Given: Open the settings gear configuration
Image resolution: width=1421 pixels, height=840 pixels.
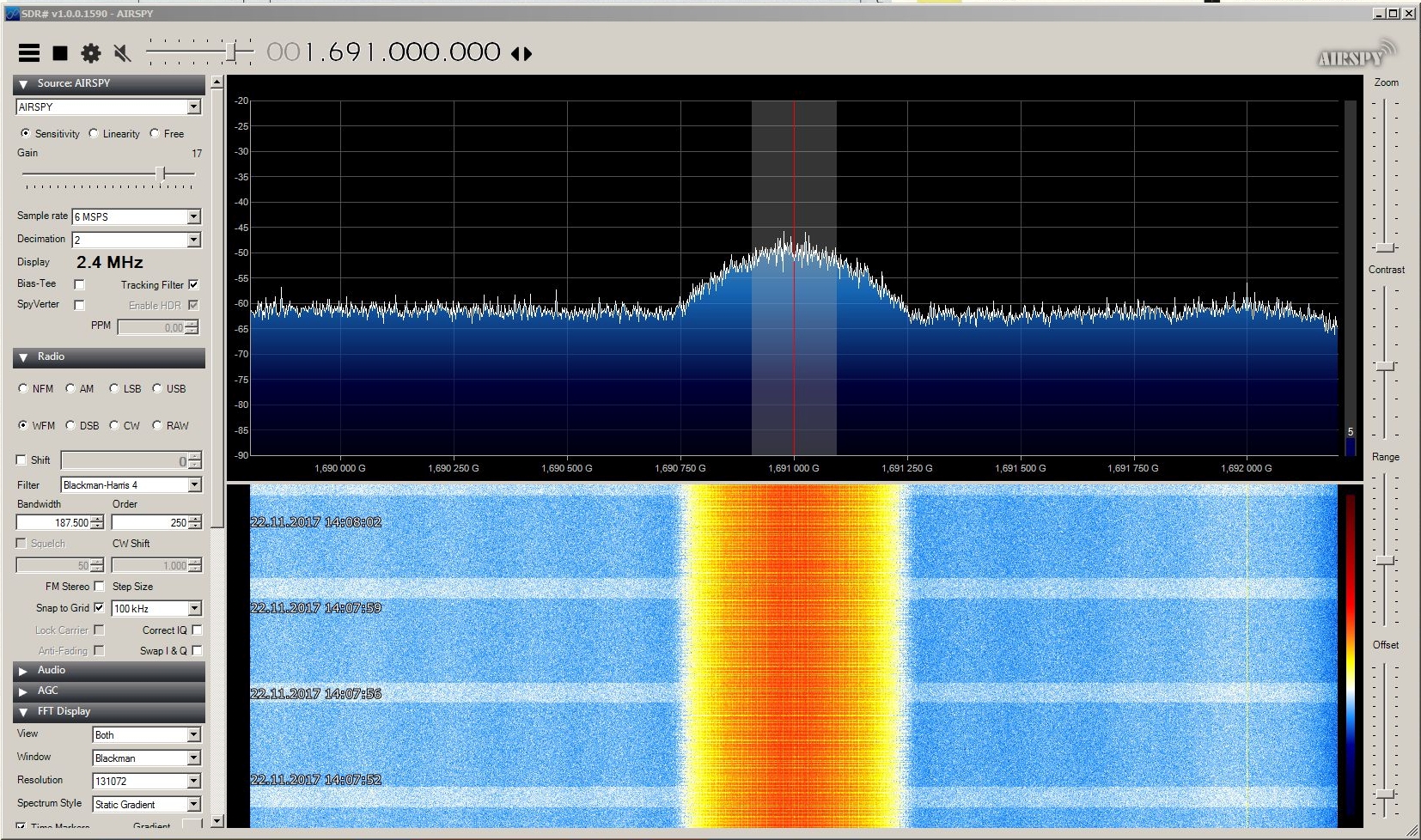Looking at the screenshot, I should pyautogui.click(x=91, y=53).
